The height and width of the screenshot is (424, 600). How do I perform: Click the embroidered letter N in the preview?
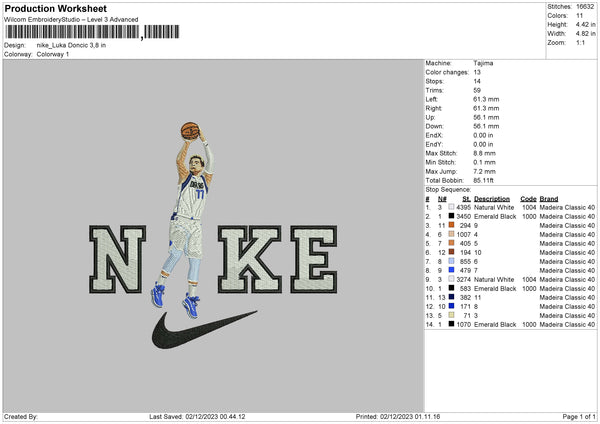117,259
